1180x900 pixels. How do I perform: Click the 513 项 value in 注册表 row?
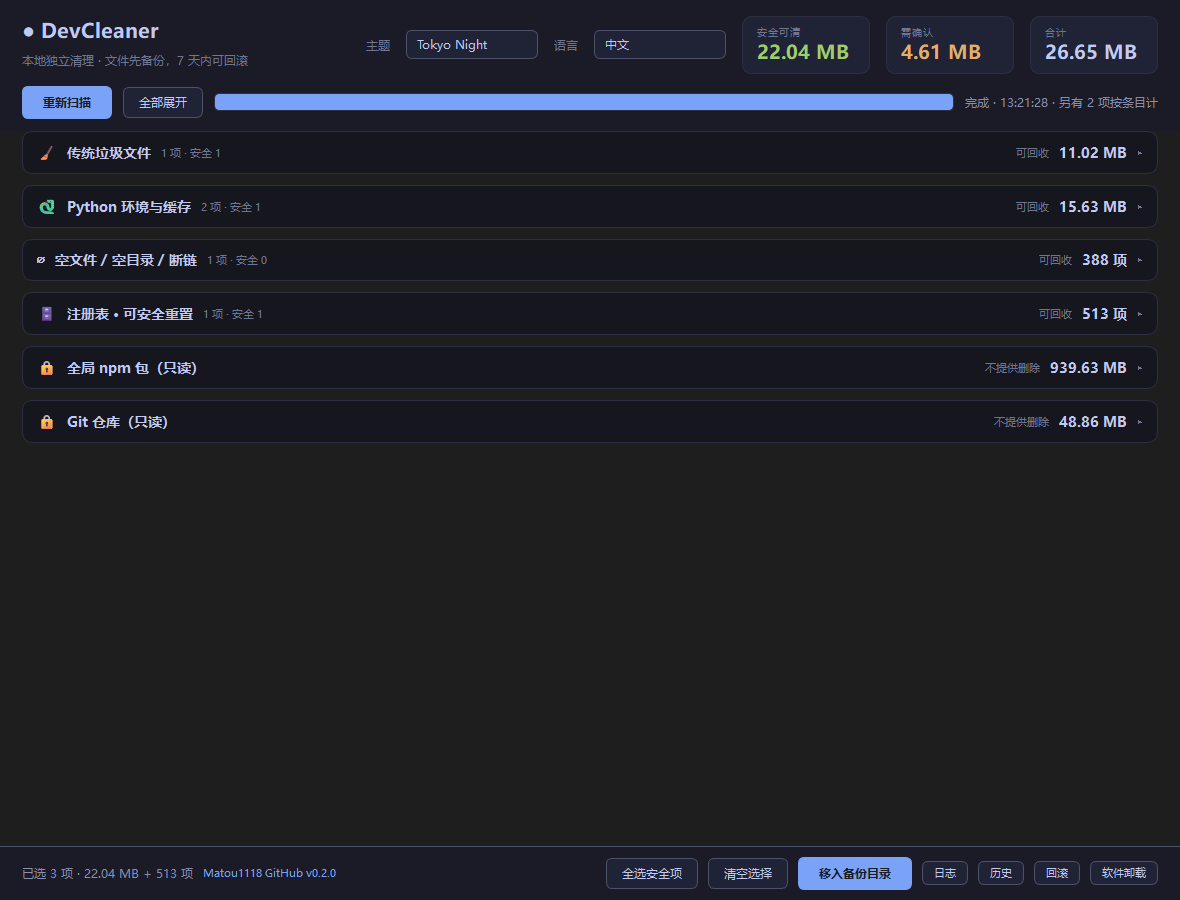[1105, 314]
